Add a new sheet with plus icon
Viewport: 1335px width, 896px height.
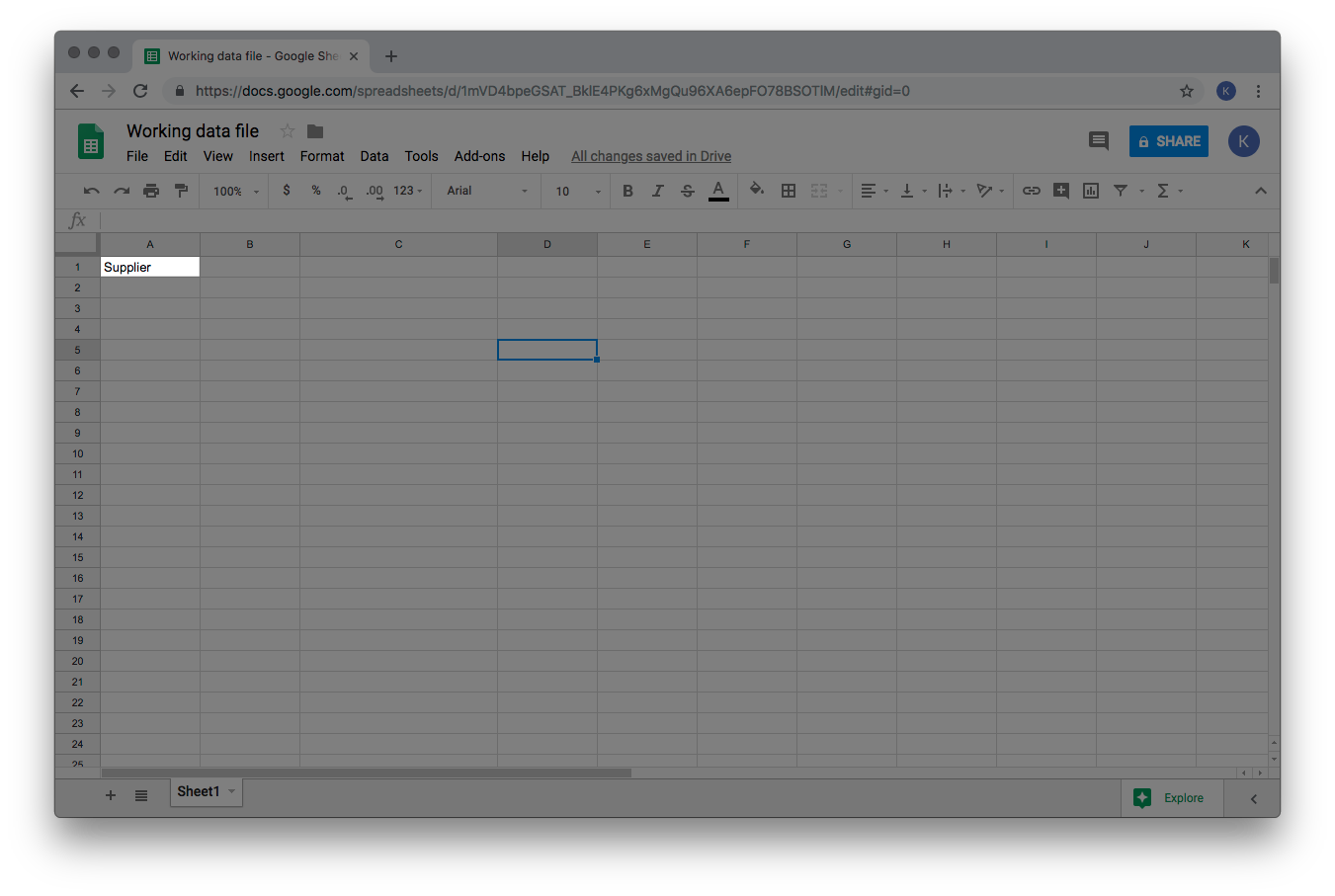[111, 795]
